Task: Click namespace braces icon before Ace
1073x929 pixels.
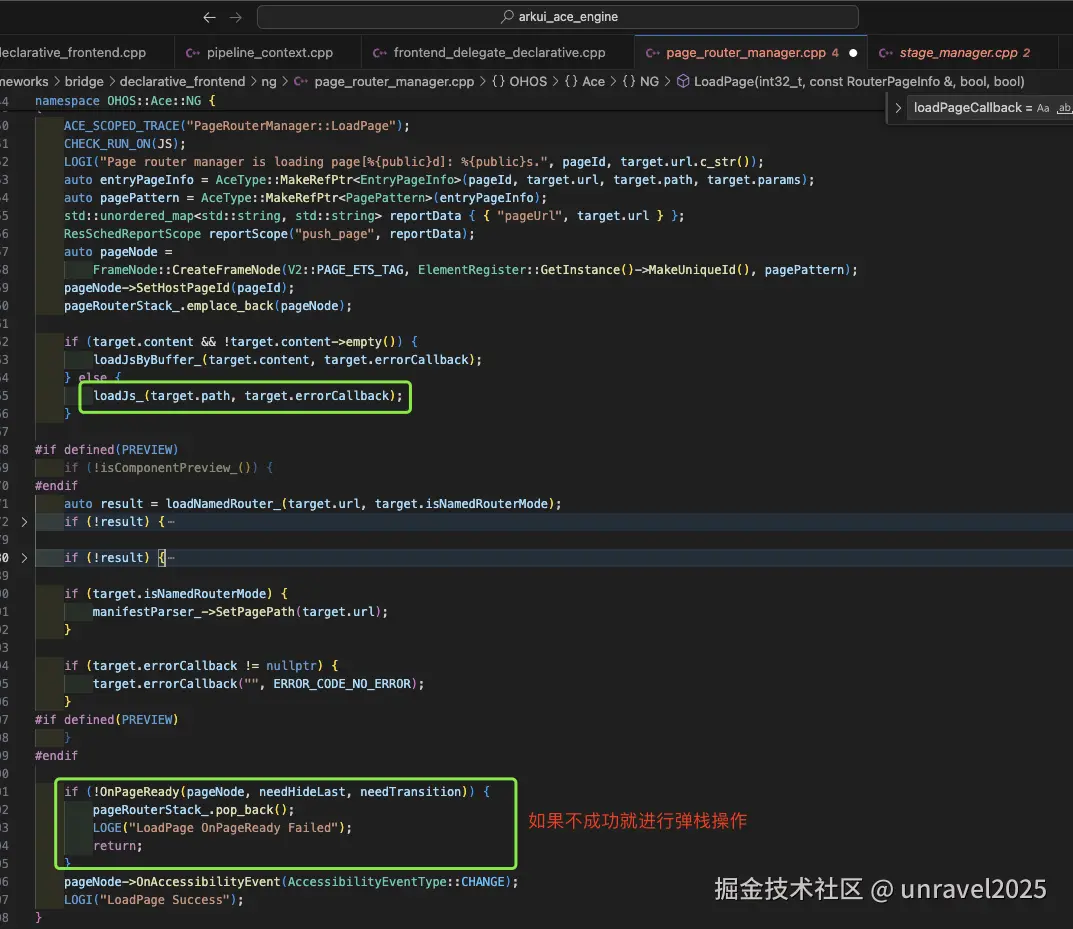Action: [x=571, y=81]
